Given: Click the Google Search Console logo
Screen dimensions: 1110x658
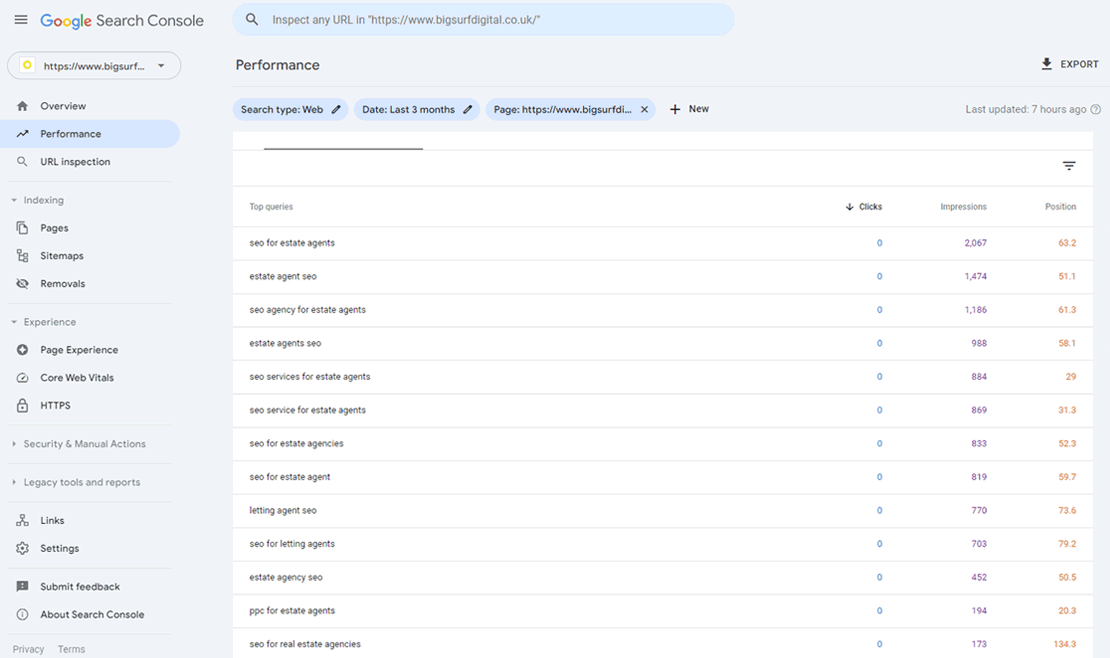Looking at the screenshot, I should click(x=122, y=21).
